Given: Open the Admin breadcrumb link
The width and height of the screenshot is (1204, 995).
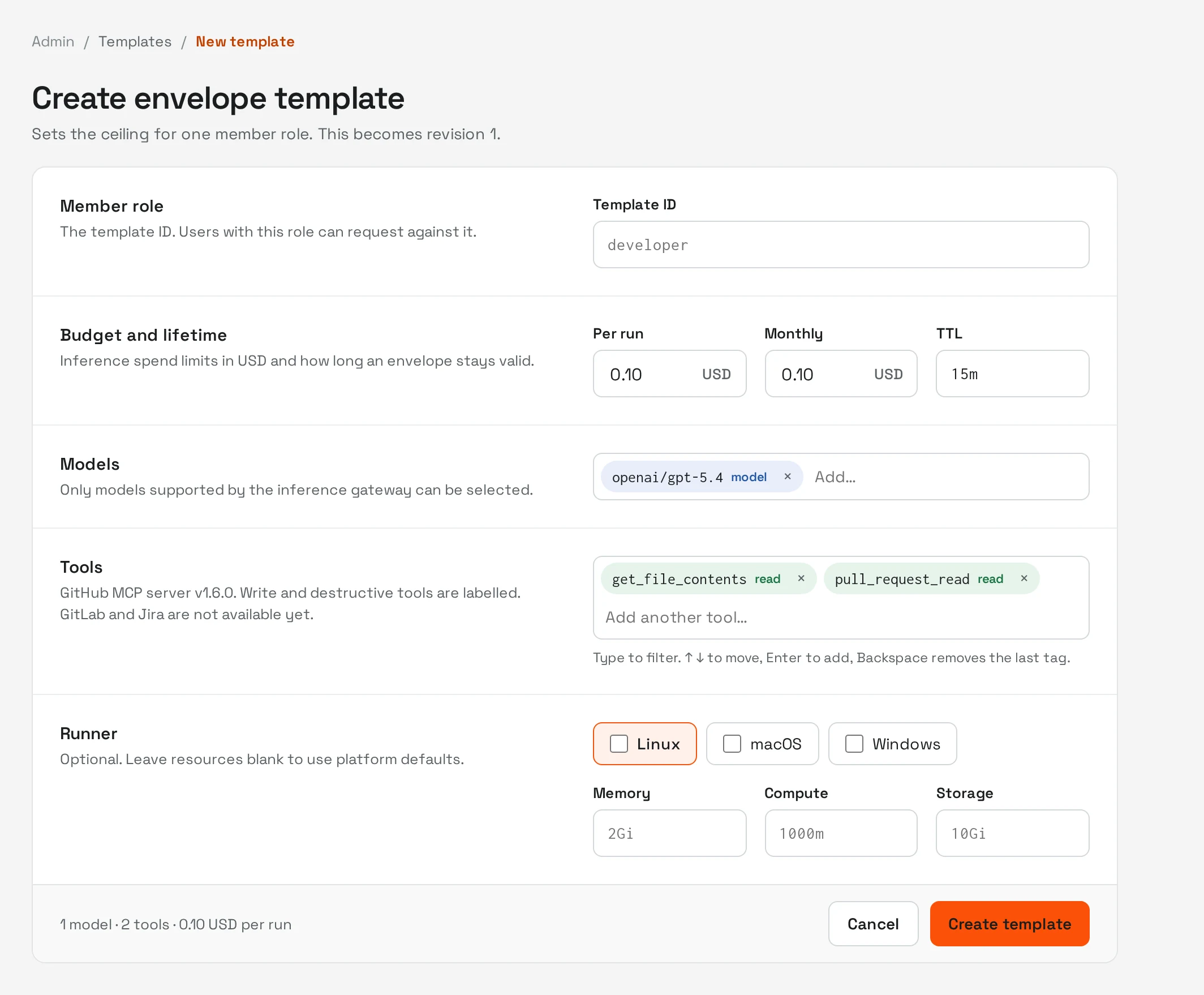Looking at the screenshot, I should [53, 41].
